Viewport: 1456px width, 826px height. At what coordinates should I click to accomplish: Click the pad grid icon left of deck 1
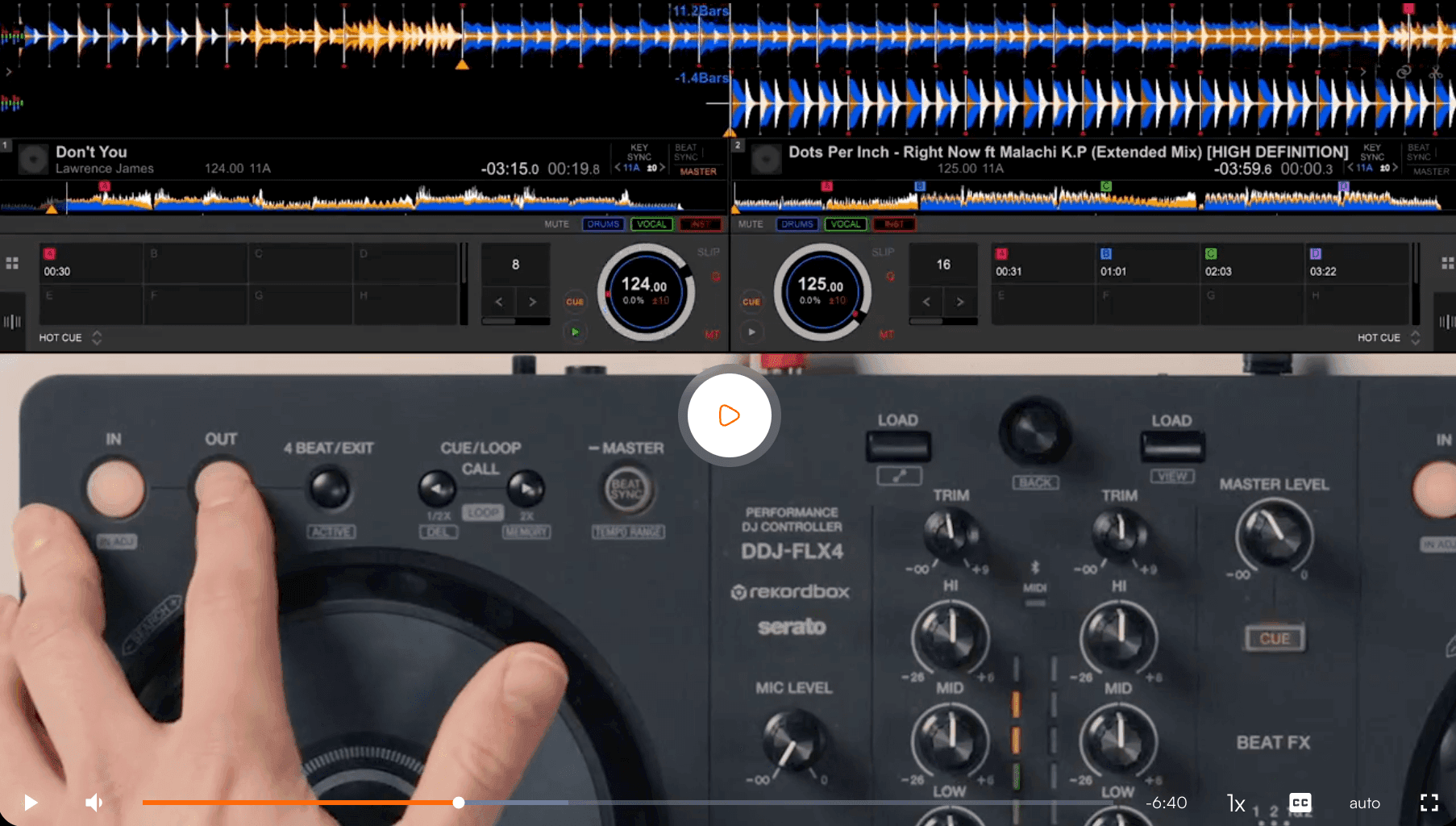(12, 264)
